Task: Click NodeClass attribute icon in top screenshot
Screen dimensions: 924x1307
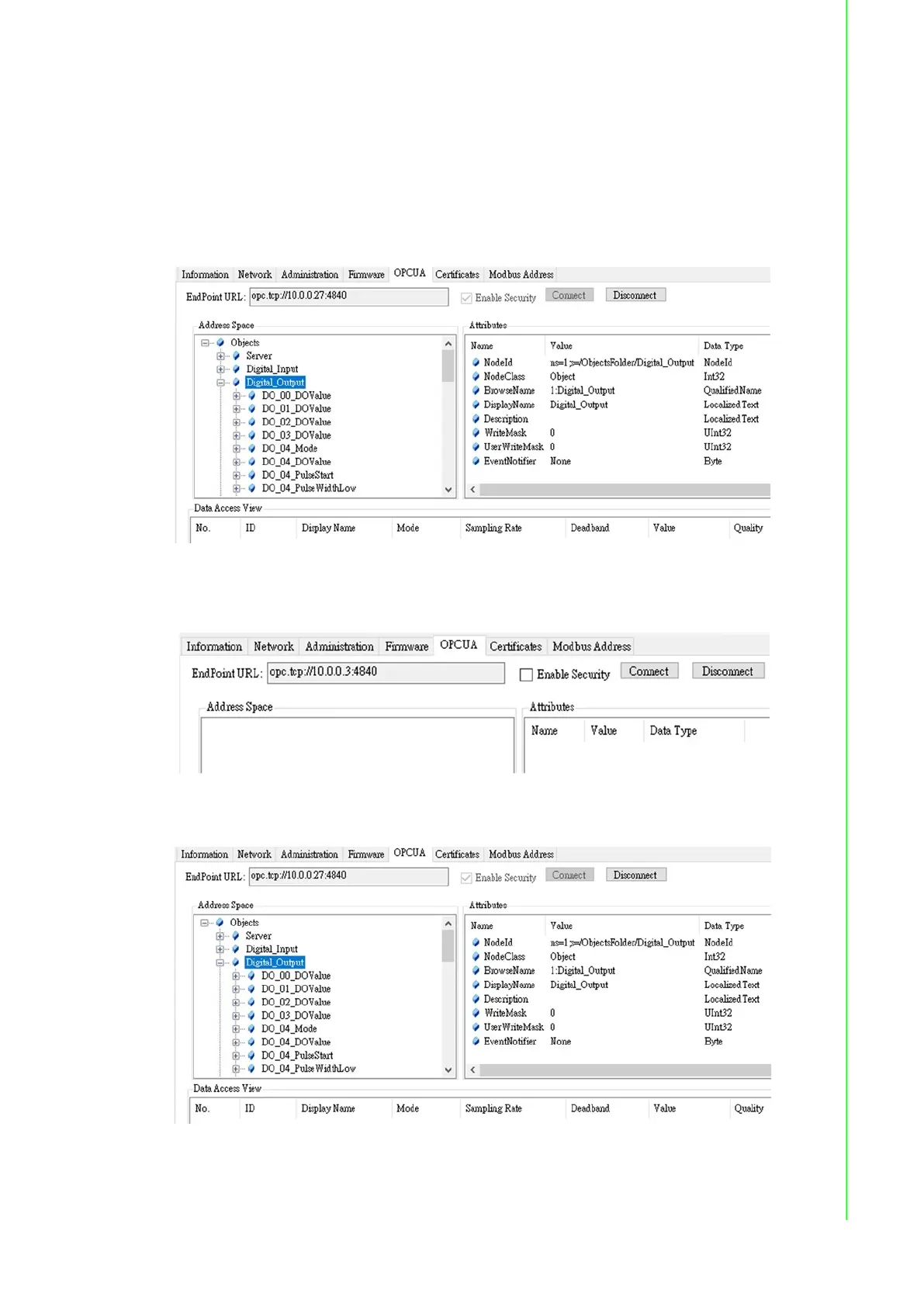Action: (x=476, y=376)
